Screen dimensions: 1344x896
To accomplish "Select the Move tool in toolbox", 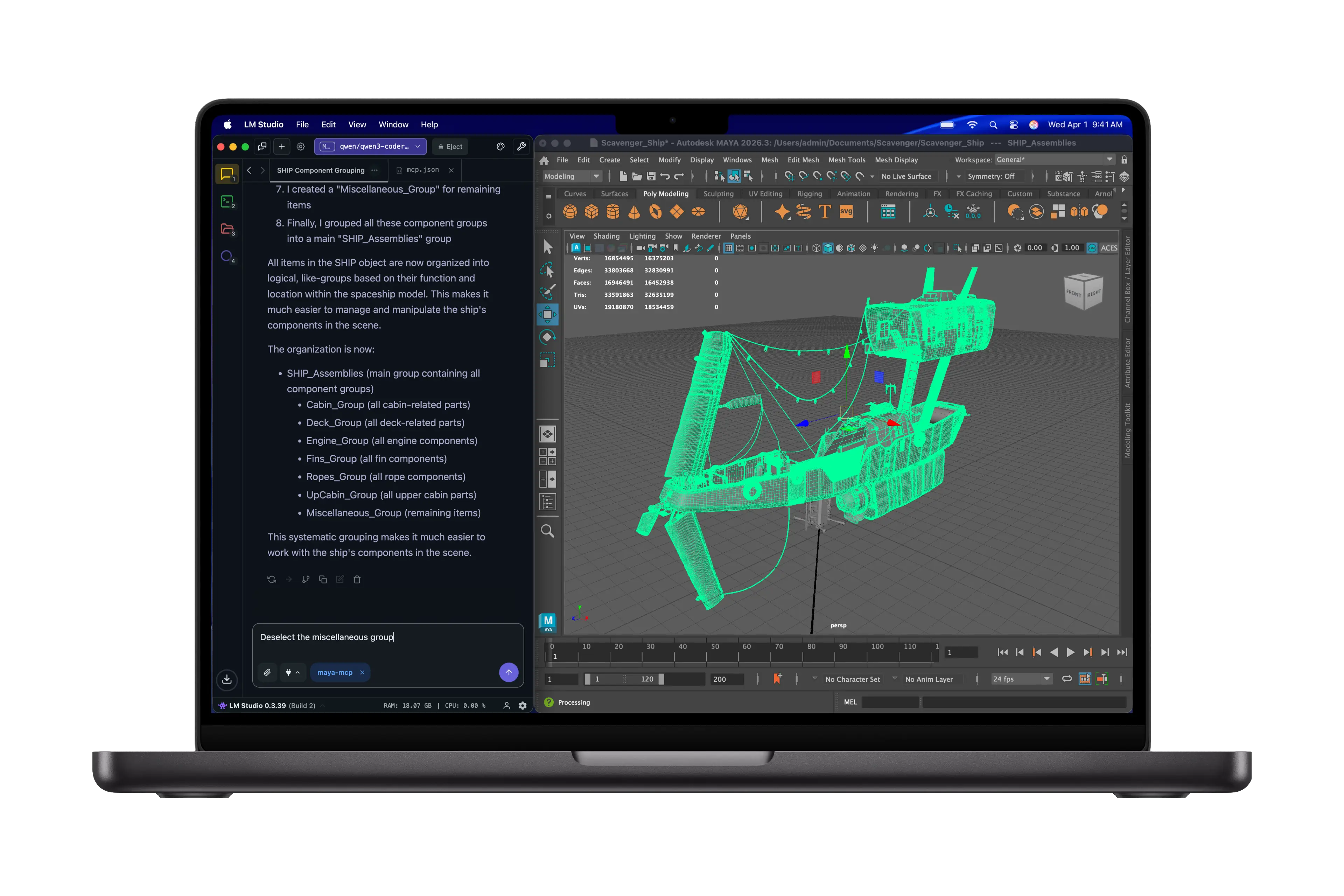I will click(547, 314).
